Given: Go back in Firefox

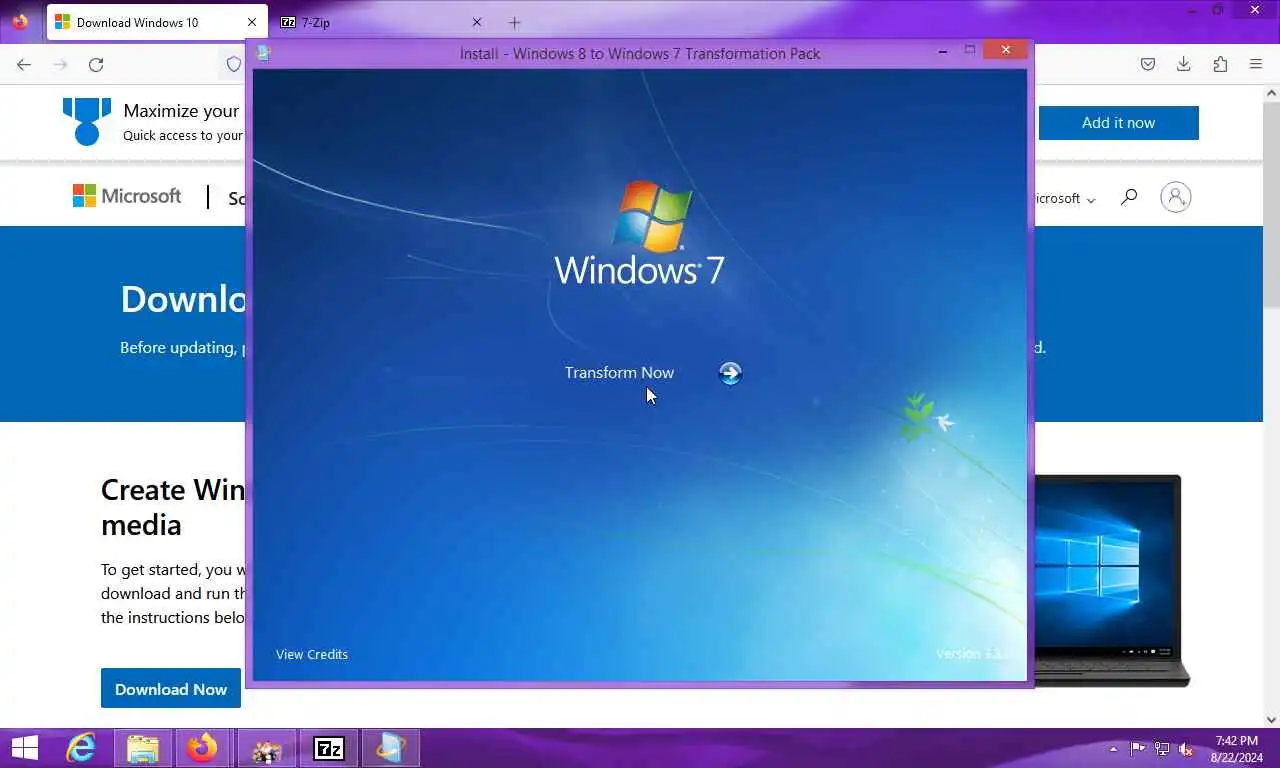Looking at the screenshot, I should tap(24, 64).
